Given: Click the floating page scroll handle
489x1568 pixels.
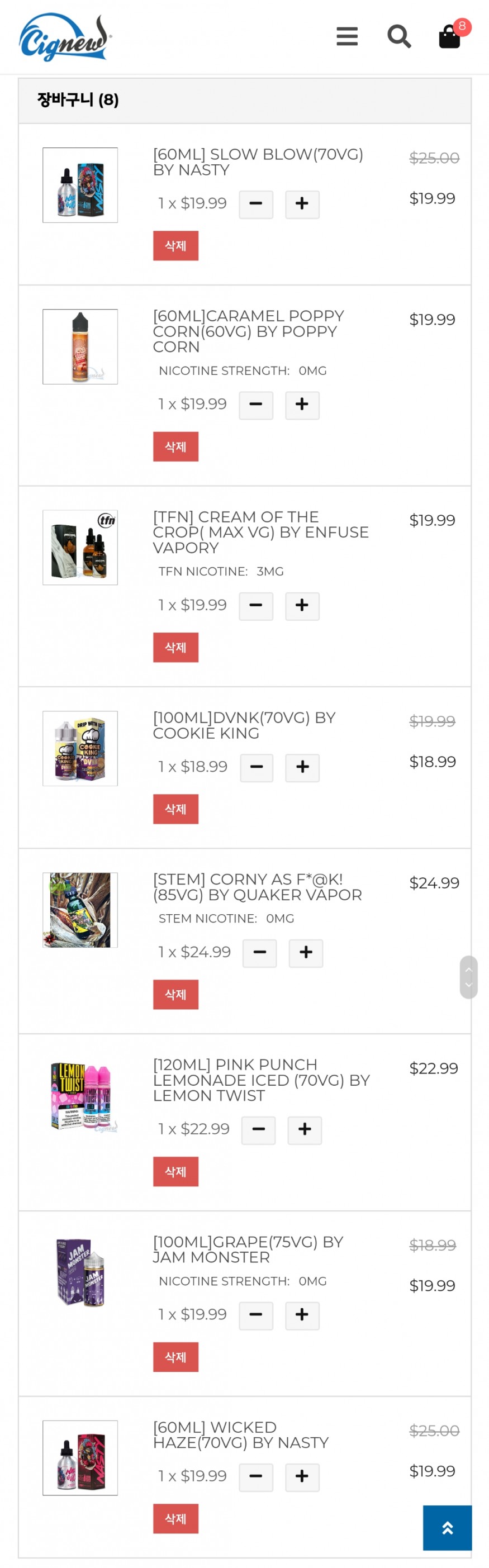Looking at the screenshot, I should tap(468, 976).
